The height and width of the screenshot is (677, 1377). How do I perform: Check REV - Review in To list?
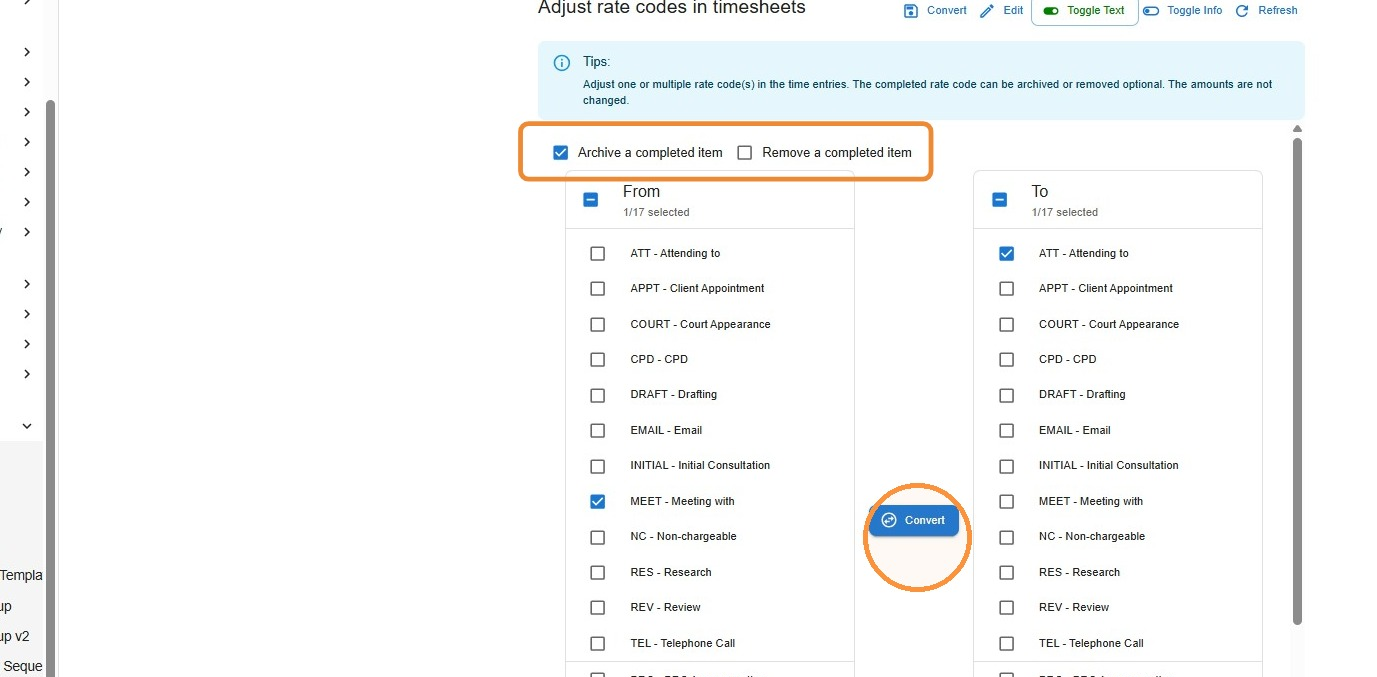click(x=1007, y=608)
